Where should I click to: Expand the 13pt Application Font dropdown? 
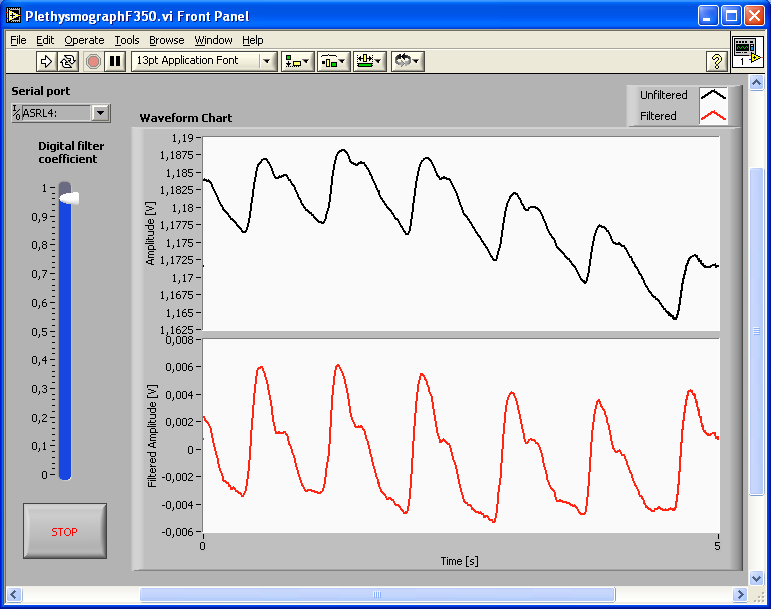[267, 61]
